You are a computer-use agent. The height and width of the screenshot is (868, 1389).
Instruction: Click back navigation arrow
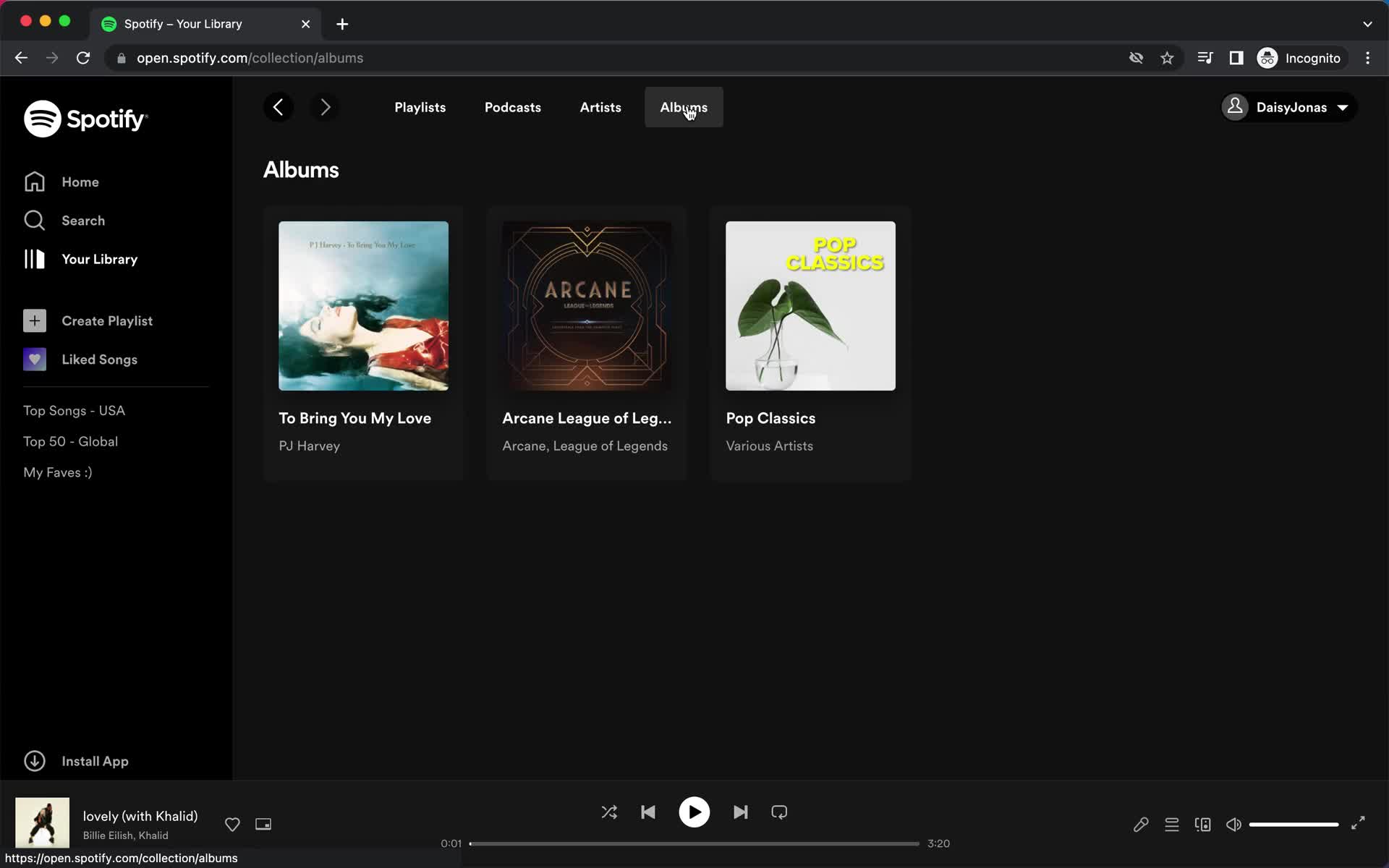pyautogui.click(x=276, y=107)
